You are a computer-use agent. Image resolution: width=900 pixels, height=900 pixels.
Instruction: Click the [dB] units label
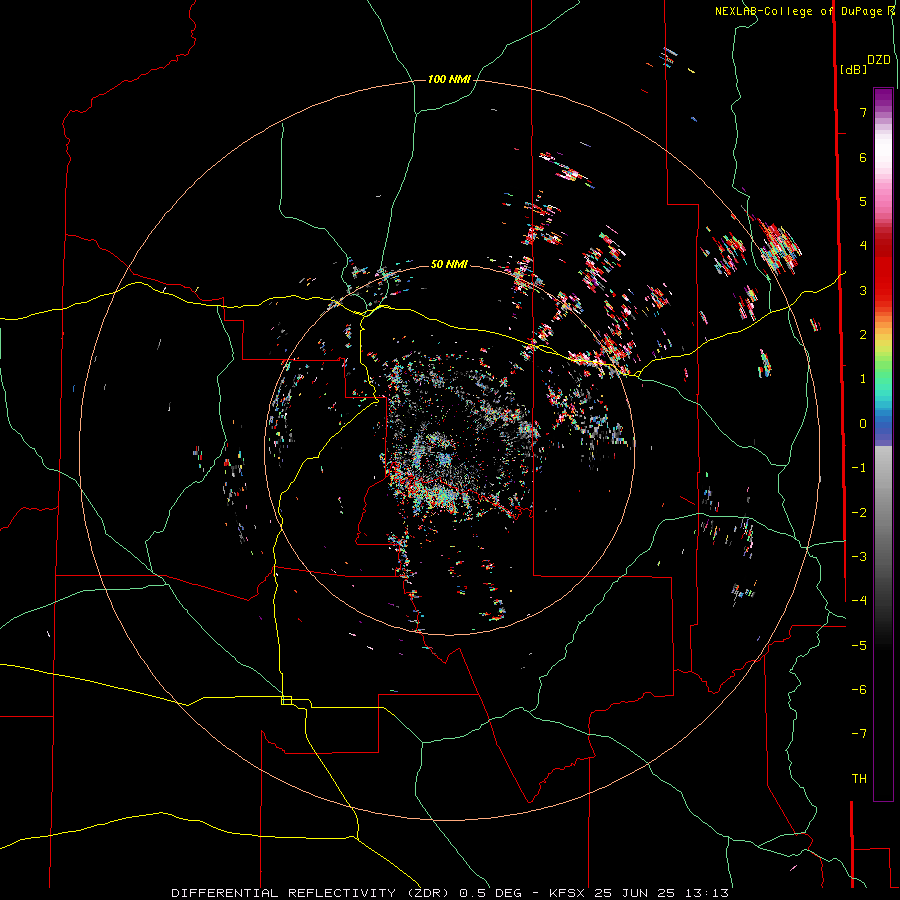[853, 70]
